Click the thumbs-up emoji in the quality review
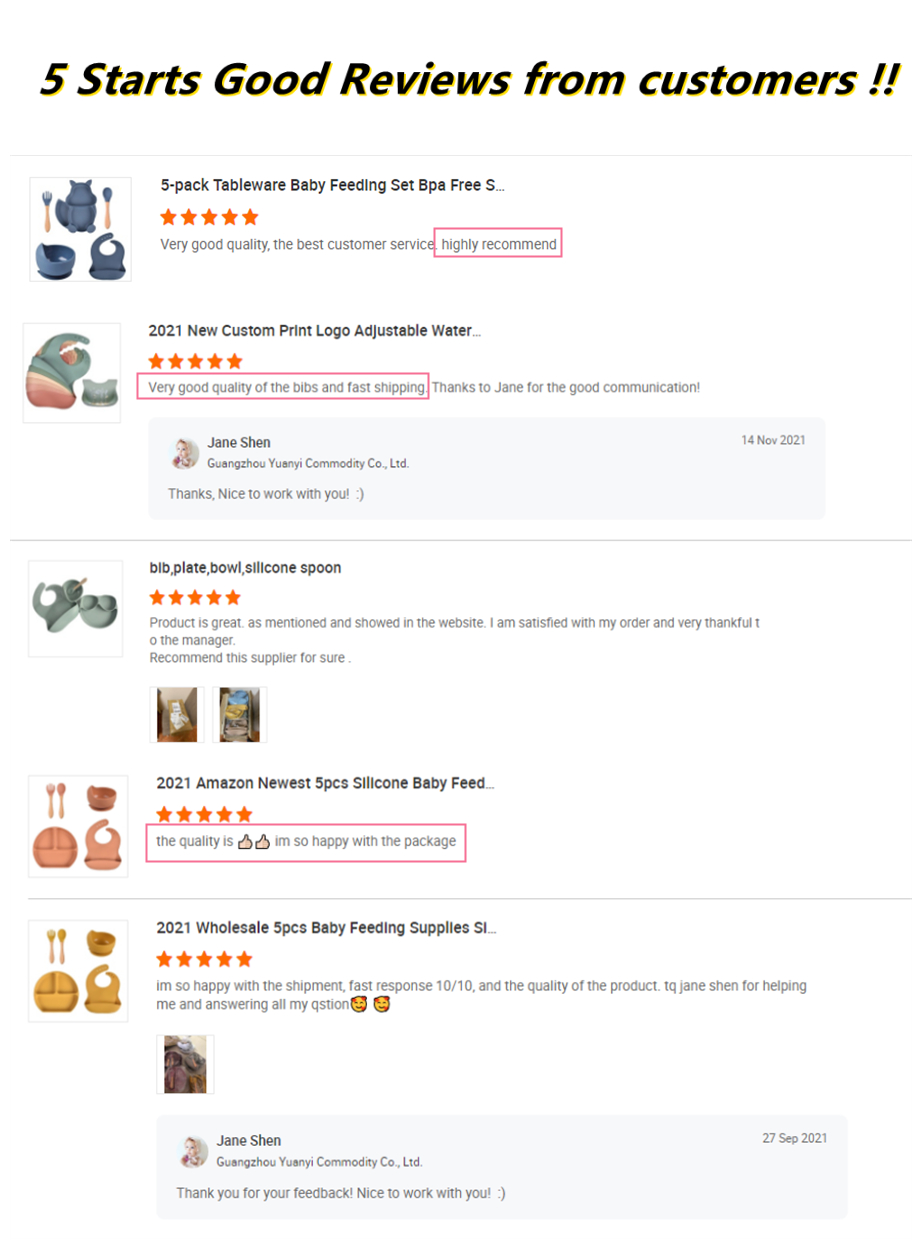This screenshot has height=1249, width=922. click(x=254, y=842)
